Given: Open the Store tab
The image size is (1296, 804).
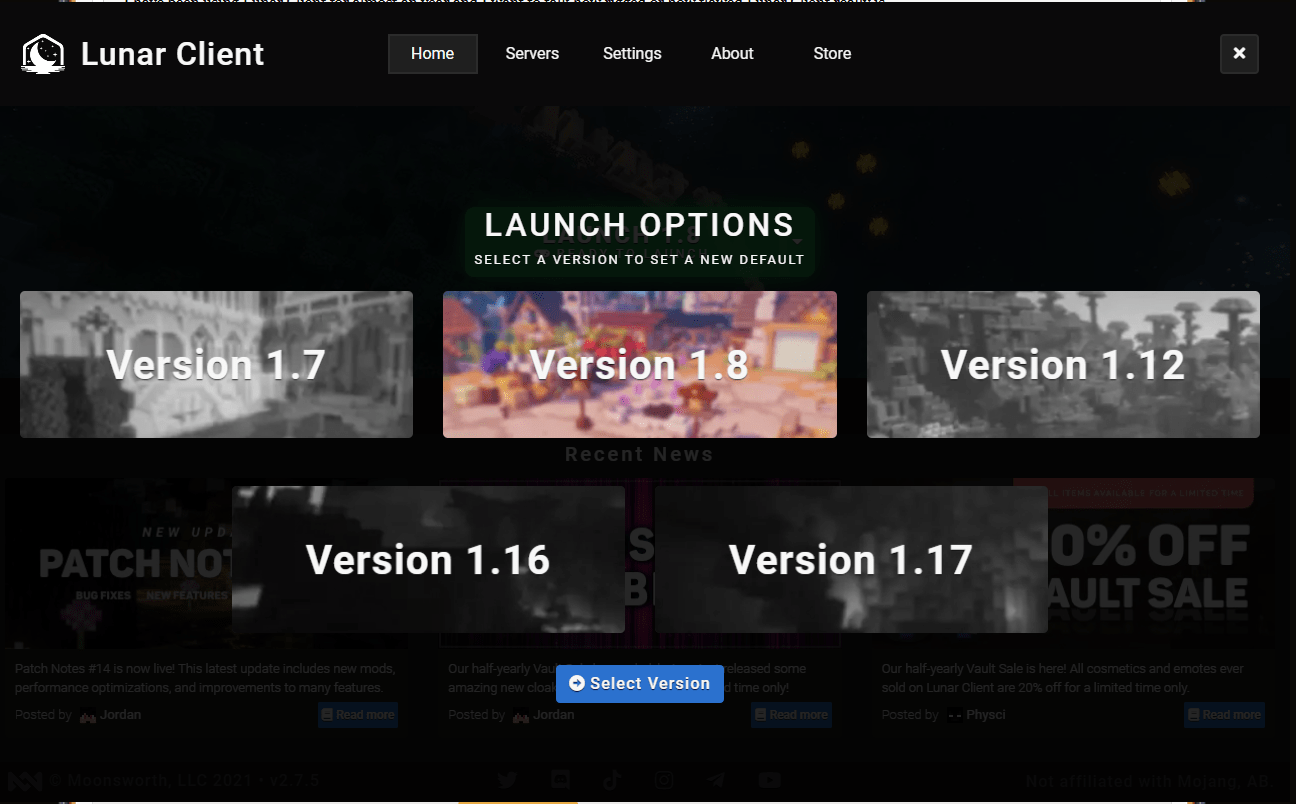Looking at the screenshot, I should 832,54.
